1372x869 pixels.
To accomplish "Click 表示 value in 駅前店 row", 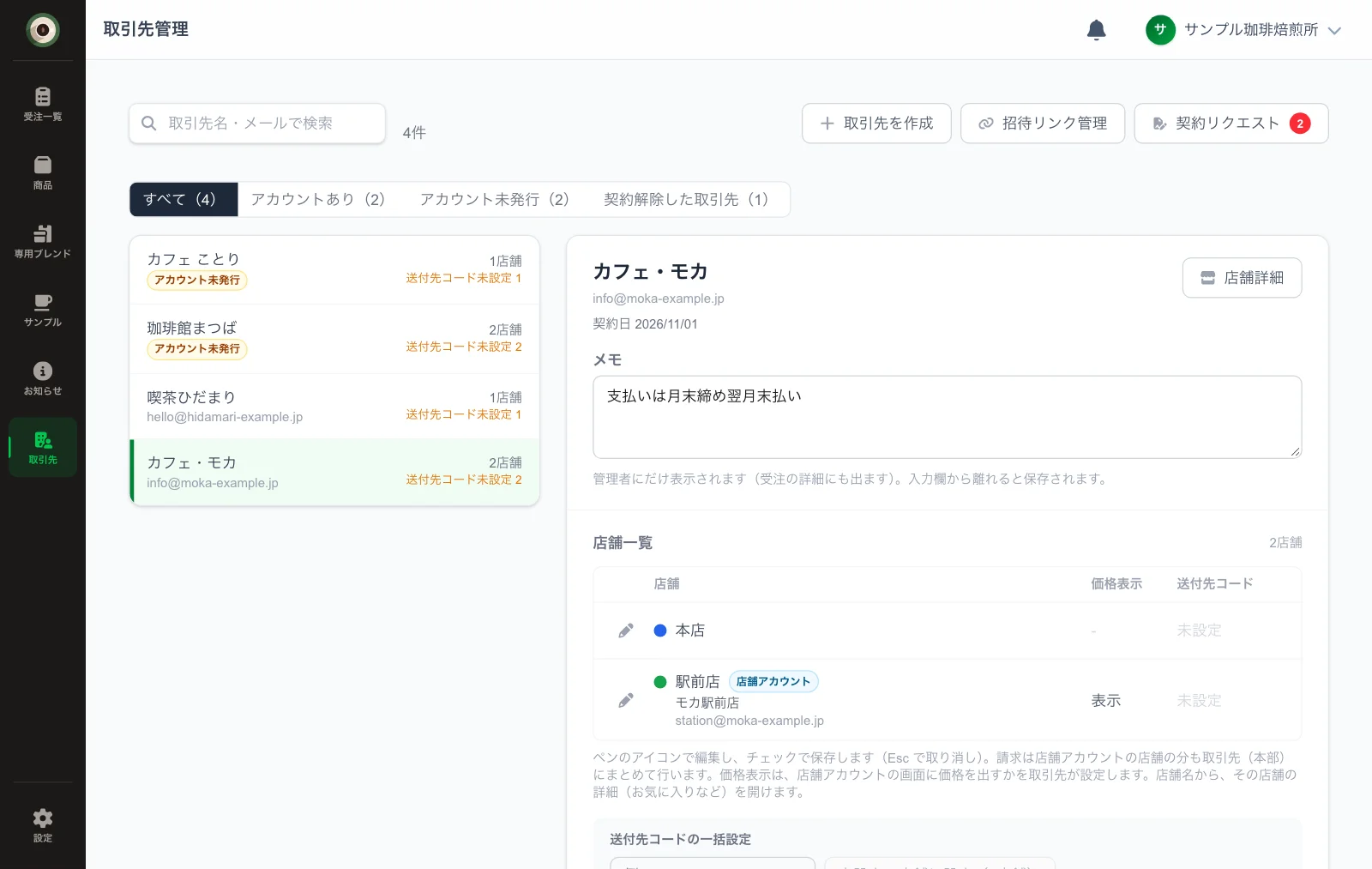I will pos(1106,701).
